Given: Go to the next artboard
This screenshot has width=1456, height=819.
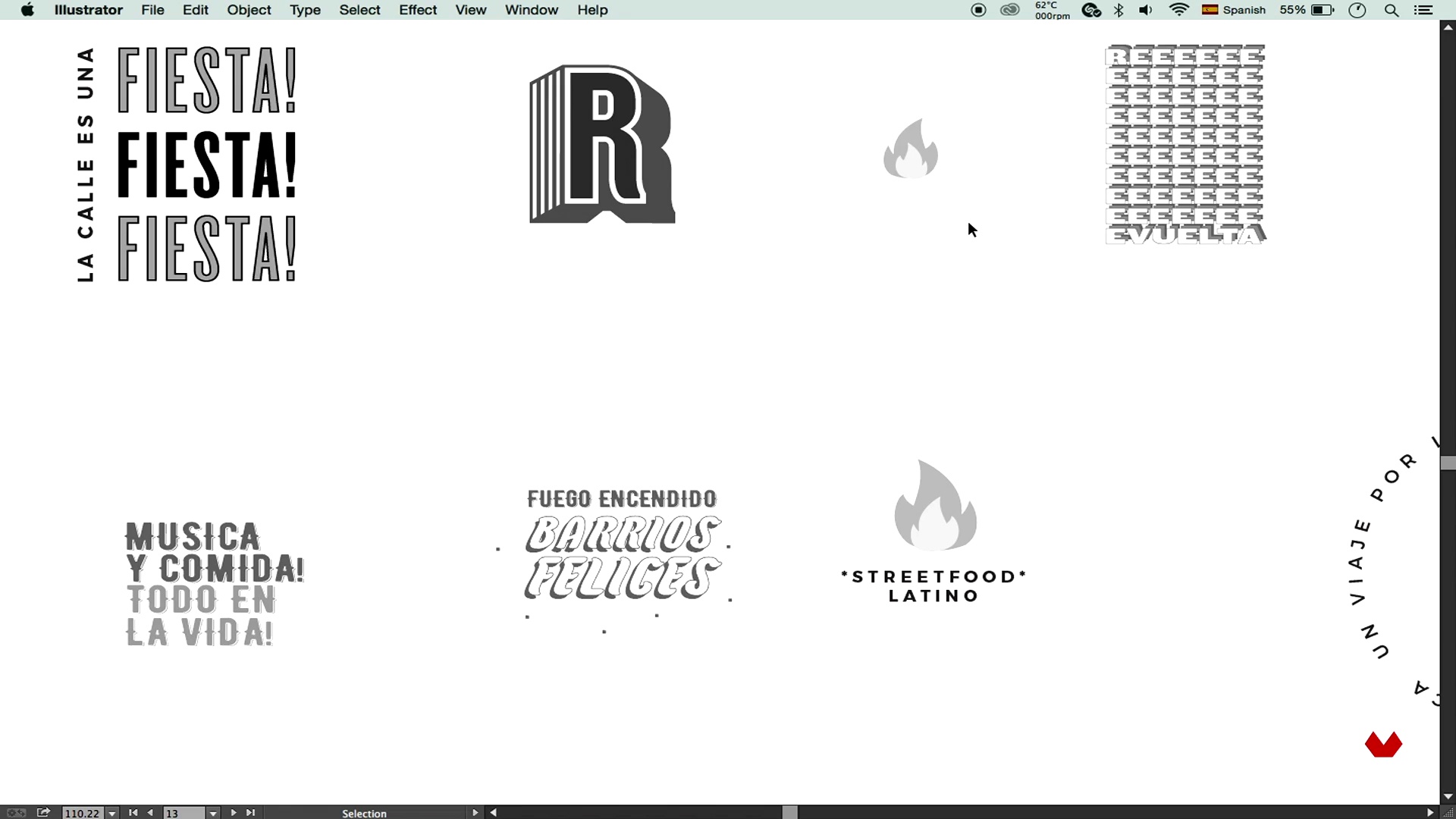Looking at the screenshot, I should (234, 812).
